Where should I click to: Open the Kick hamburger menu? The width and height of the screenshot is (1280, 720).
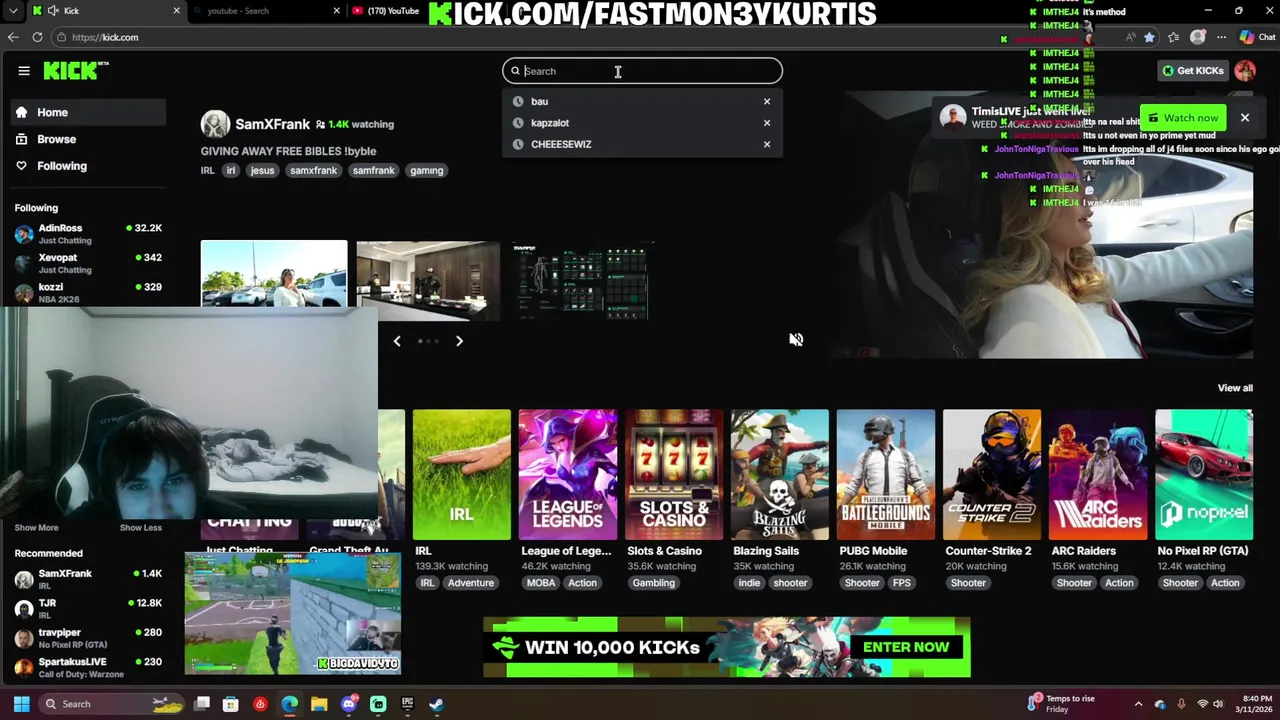[x=24, y=71]
